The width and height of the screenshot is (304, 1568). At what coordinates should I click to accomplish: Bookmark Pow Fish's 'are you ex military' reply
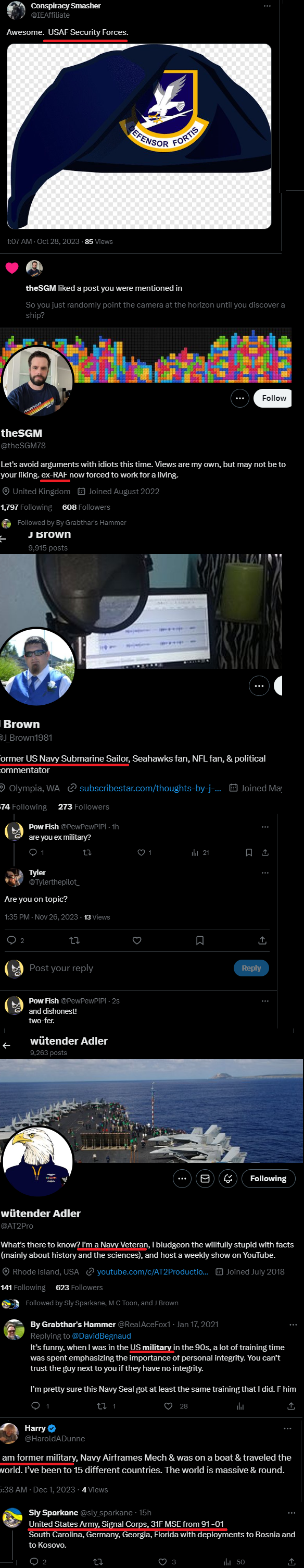point(249,852)
